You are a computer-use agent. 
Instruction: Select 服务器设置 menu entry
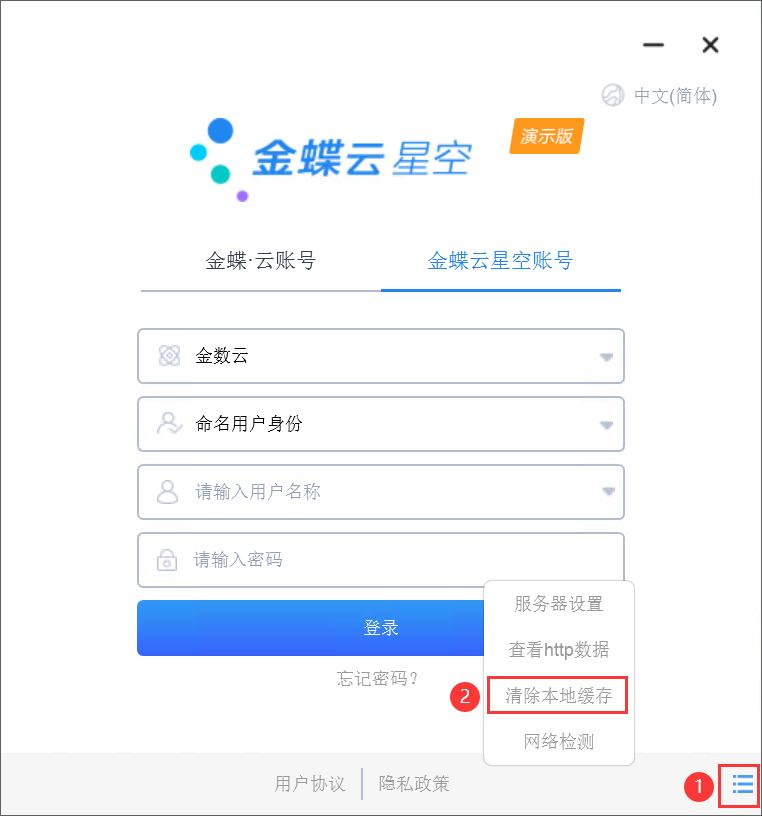pos(558,604)
